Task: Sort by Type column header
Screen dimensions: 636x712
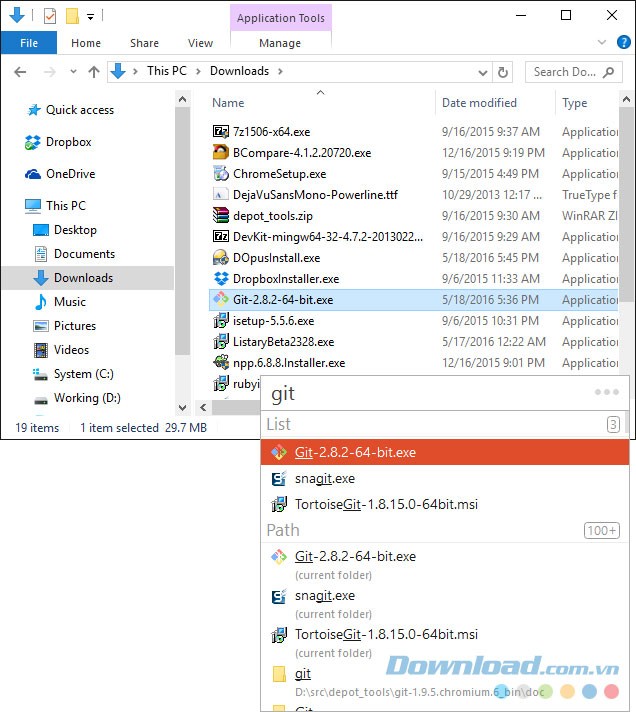Action: coord(575,103)
